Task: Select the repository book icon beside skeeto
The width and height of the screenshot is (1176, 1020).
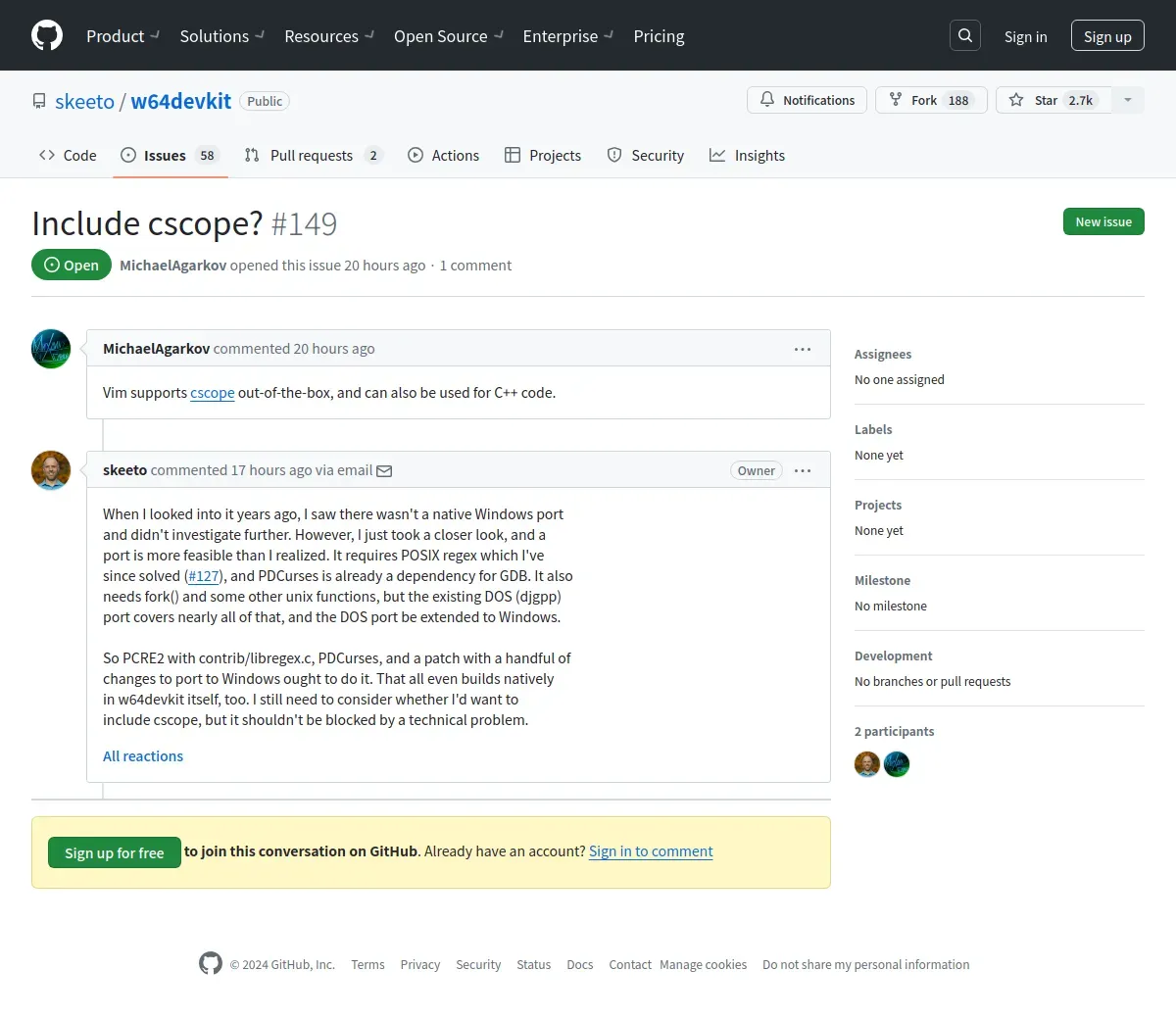Action: 39,101
